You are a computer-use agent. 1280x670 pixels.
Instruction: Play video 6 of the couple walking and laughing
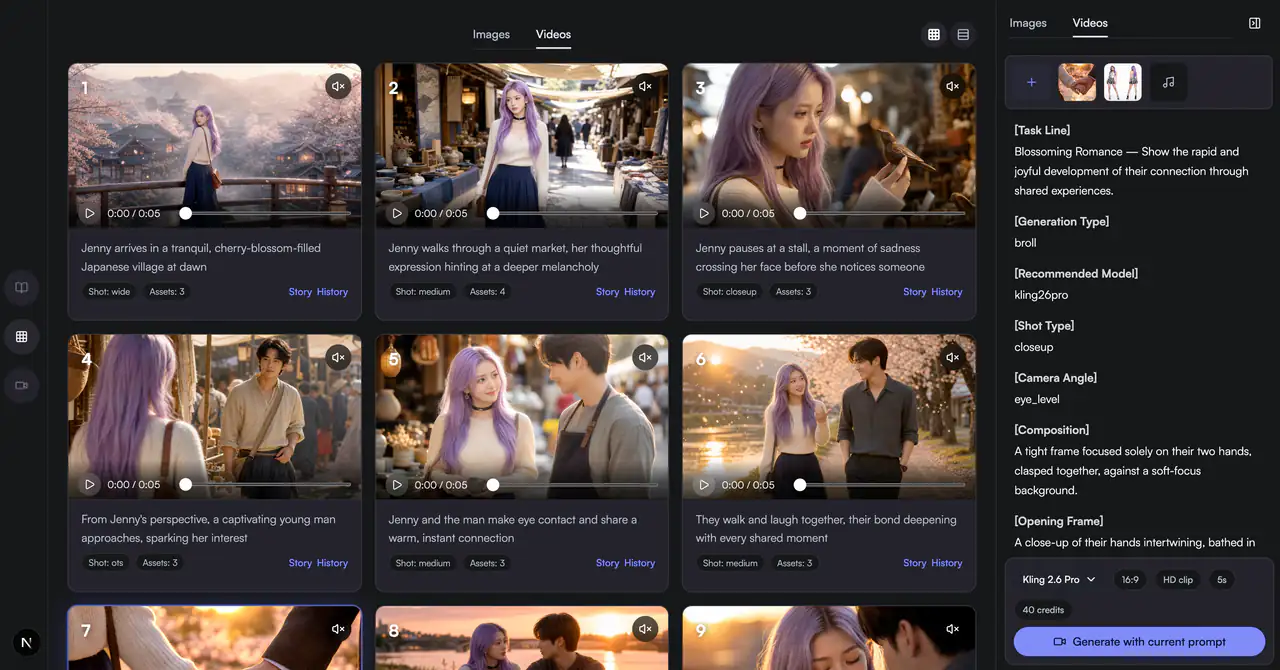pos(704,484)
